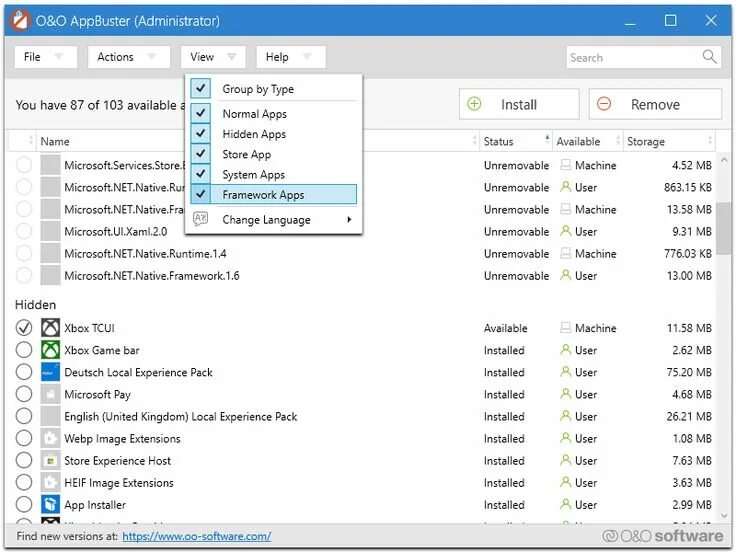The width and height of the screenshot is (736, 552).
Task: Open the Actions dropdown menu
Action: tap(129, 57)
